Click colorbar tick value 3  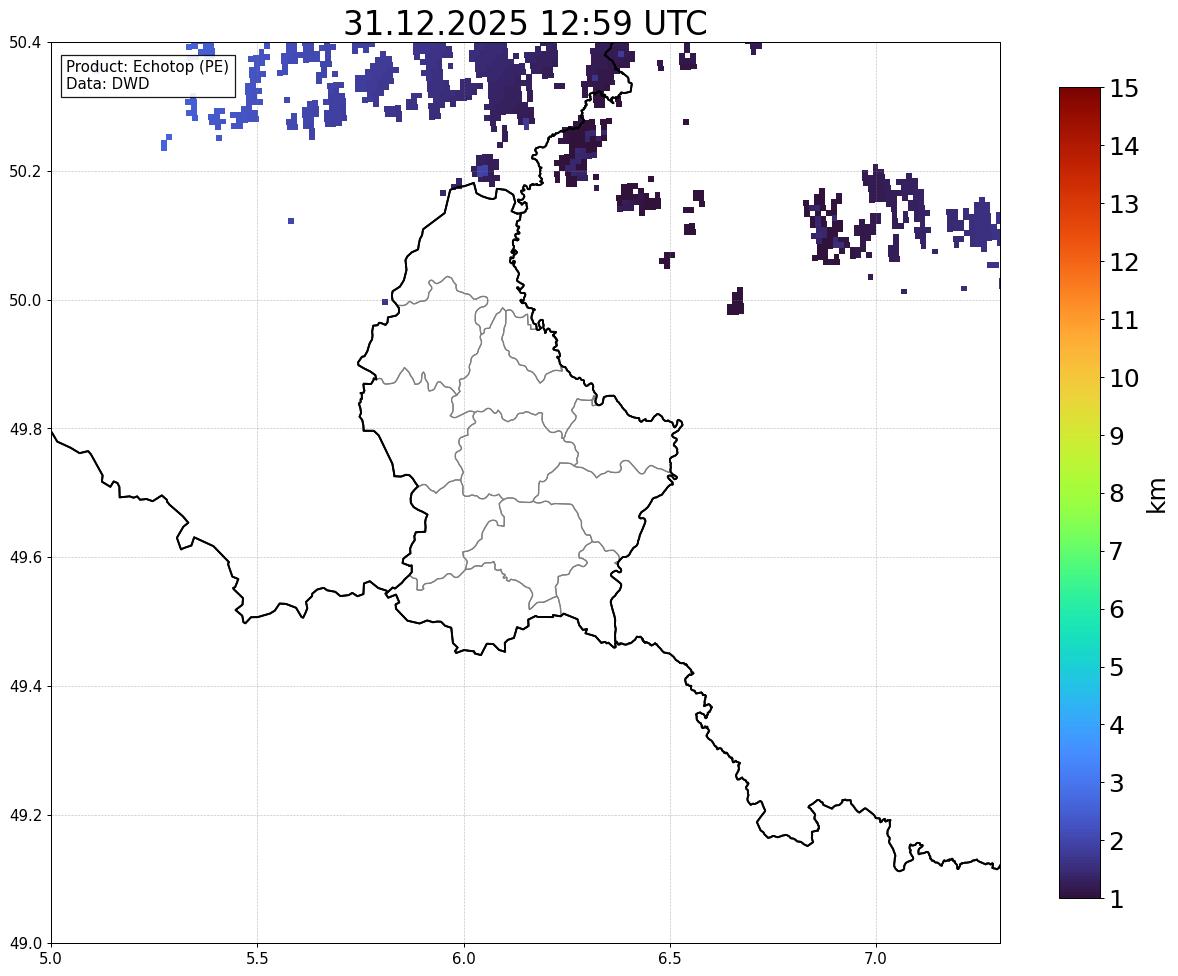click(x=1117, y=783)
